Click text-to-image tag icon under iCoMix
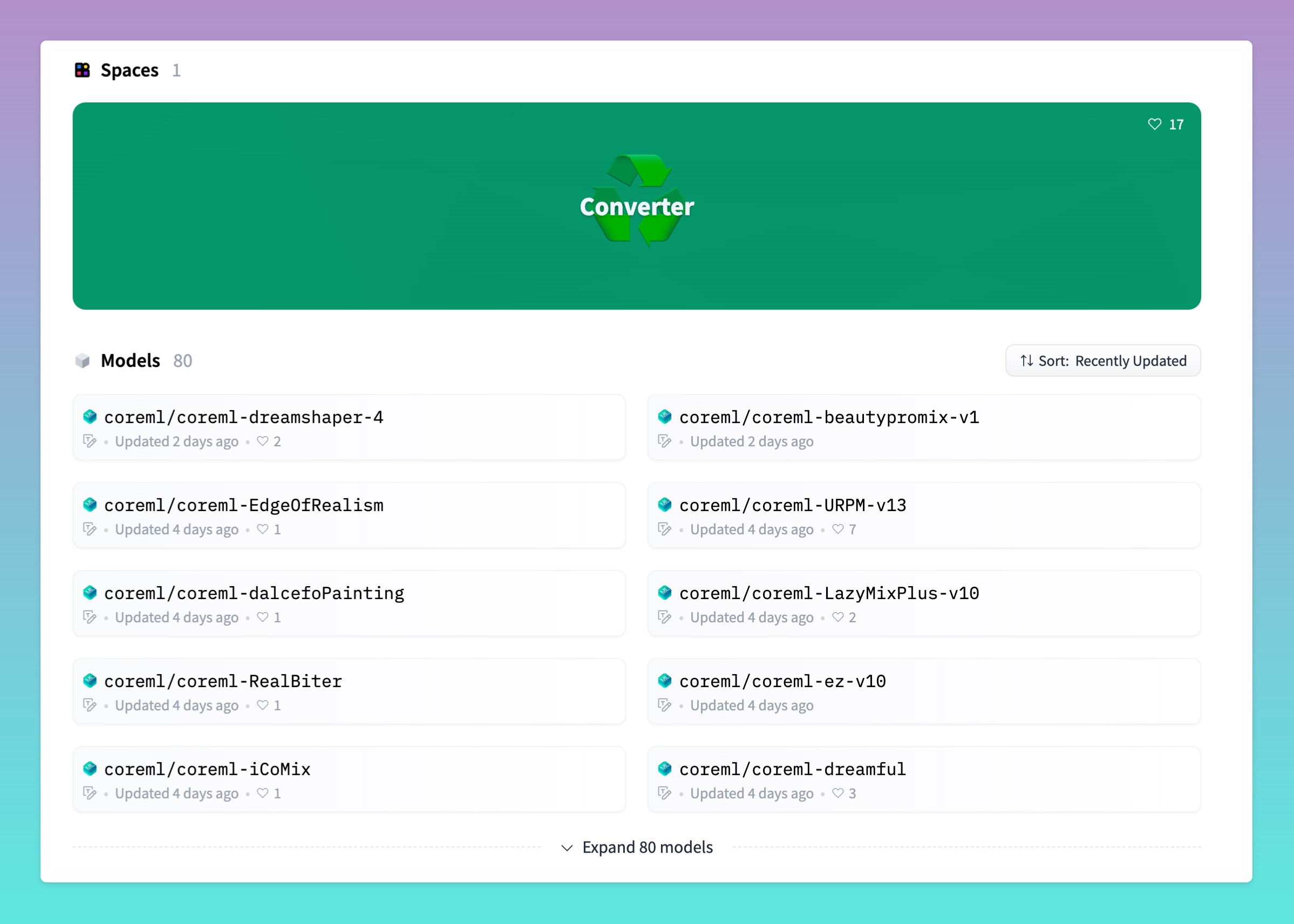The height and width of the screenshot is (924, 1294). [90, 793]
